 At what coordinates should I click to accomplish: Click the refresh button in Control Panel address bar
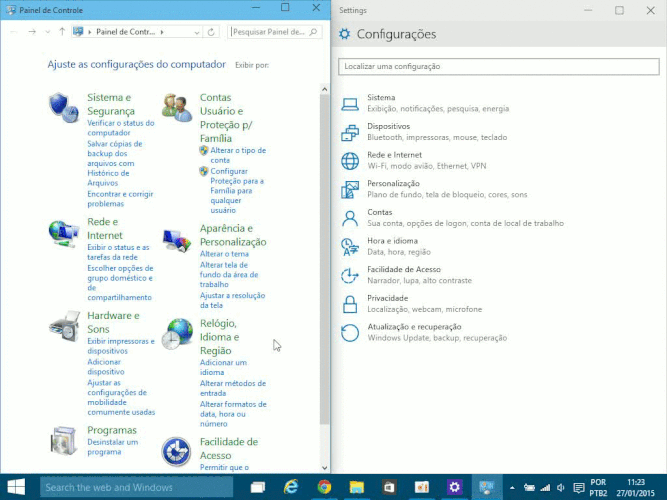211,32
